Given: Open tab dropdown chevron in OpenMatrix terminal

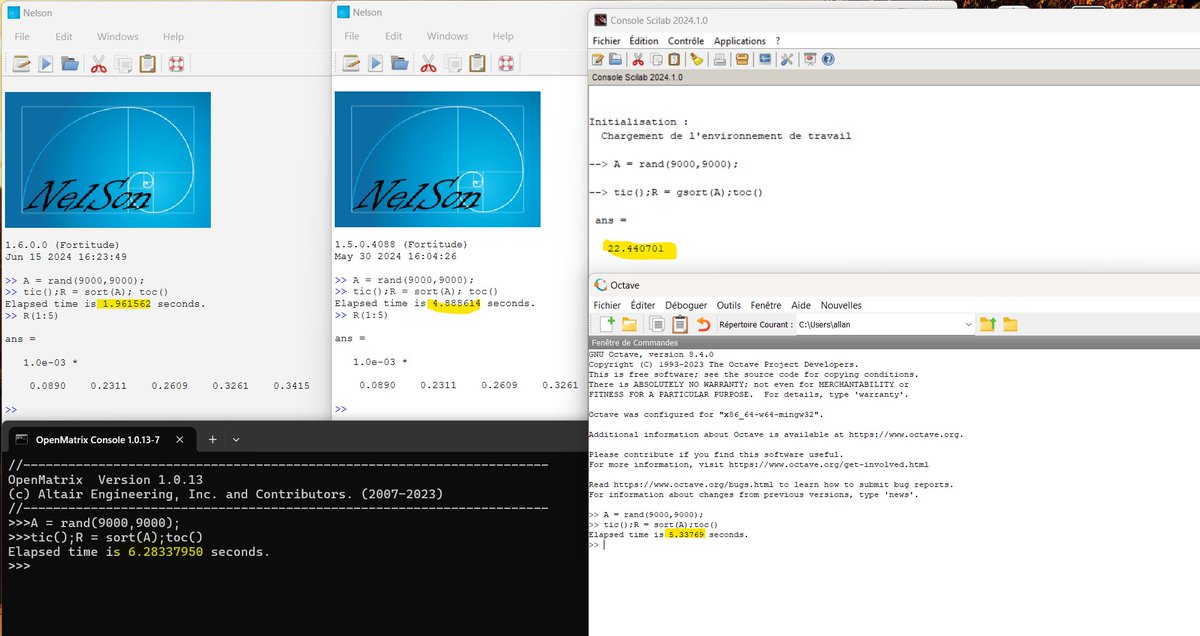Looking at the screenshot, I should [x=236, y=439].
